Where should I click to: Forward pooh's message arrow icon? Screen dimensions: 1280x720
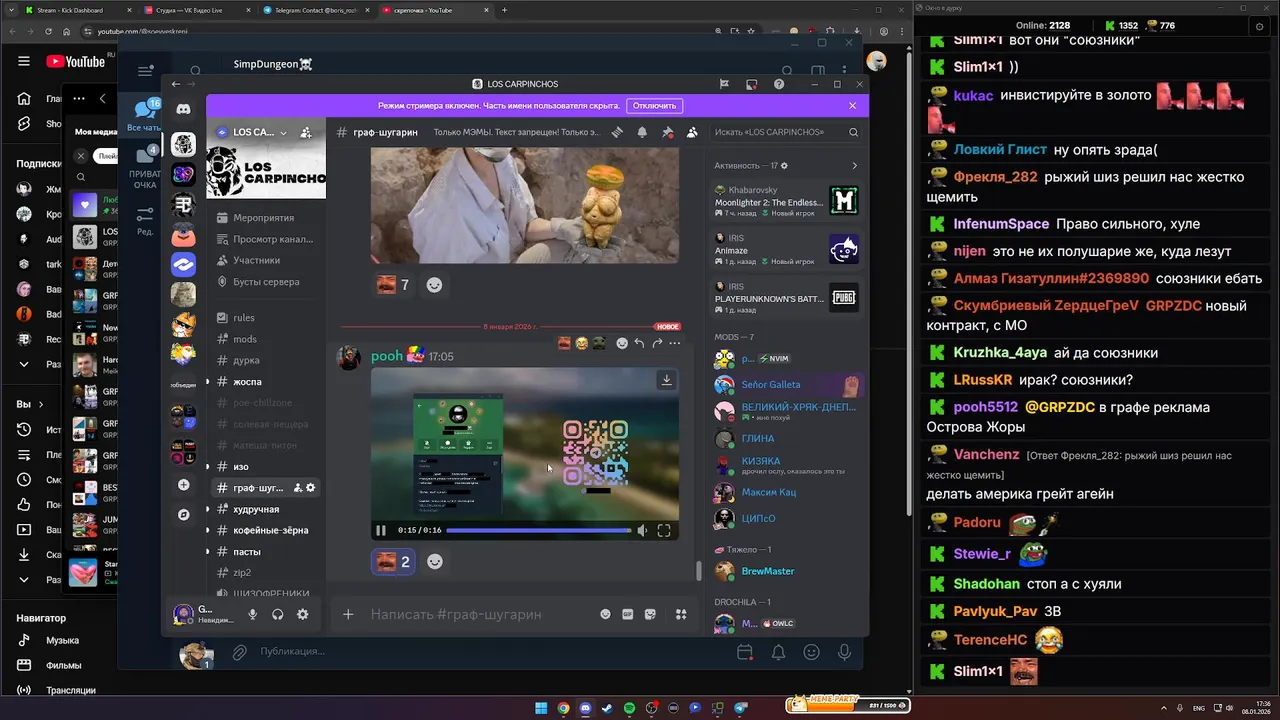click(657, 343)
